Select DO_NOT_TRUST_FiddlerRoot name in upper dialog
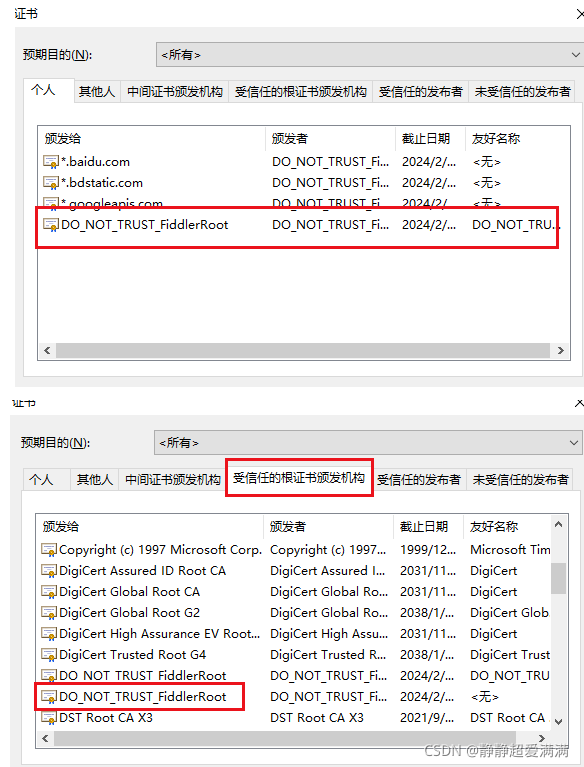The height and width of the screenshot is (767, 584). (144, 225)
